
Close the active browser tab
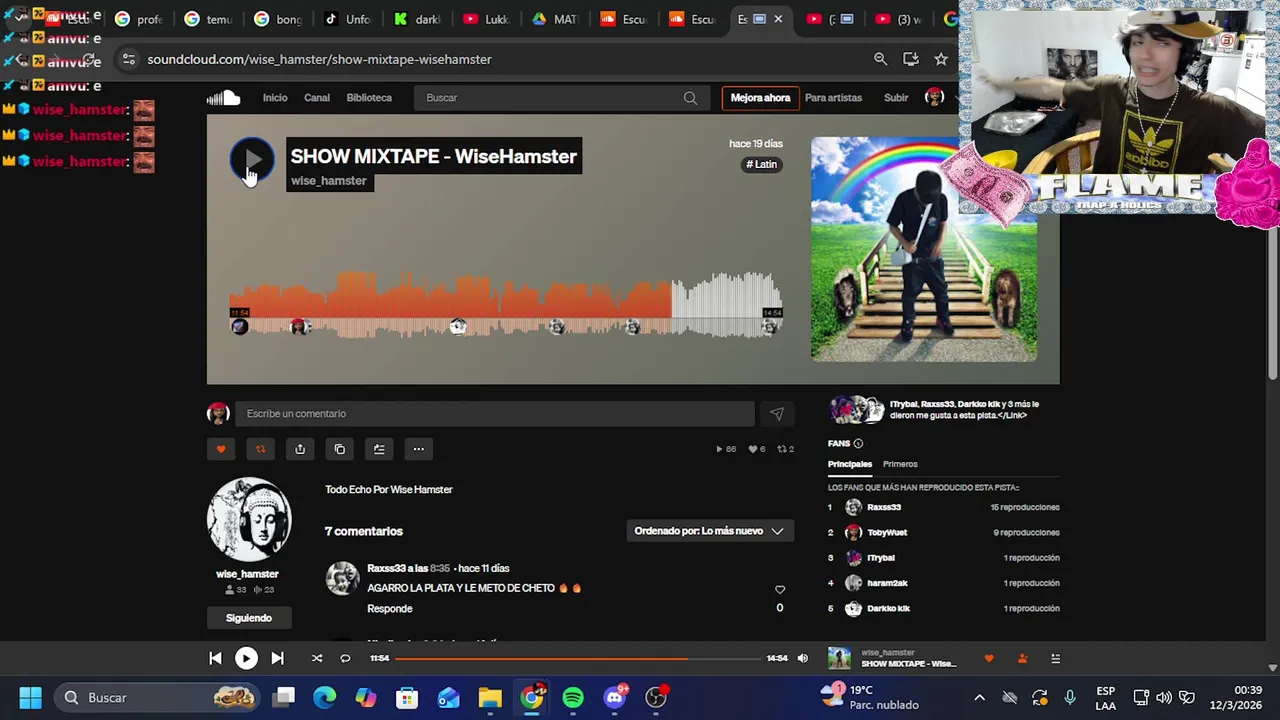click(778, 19)
